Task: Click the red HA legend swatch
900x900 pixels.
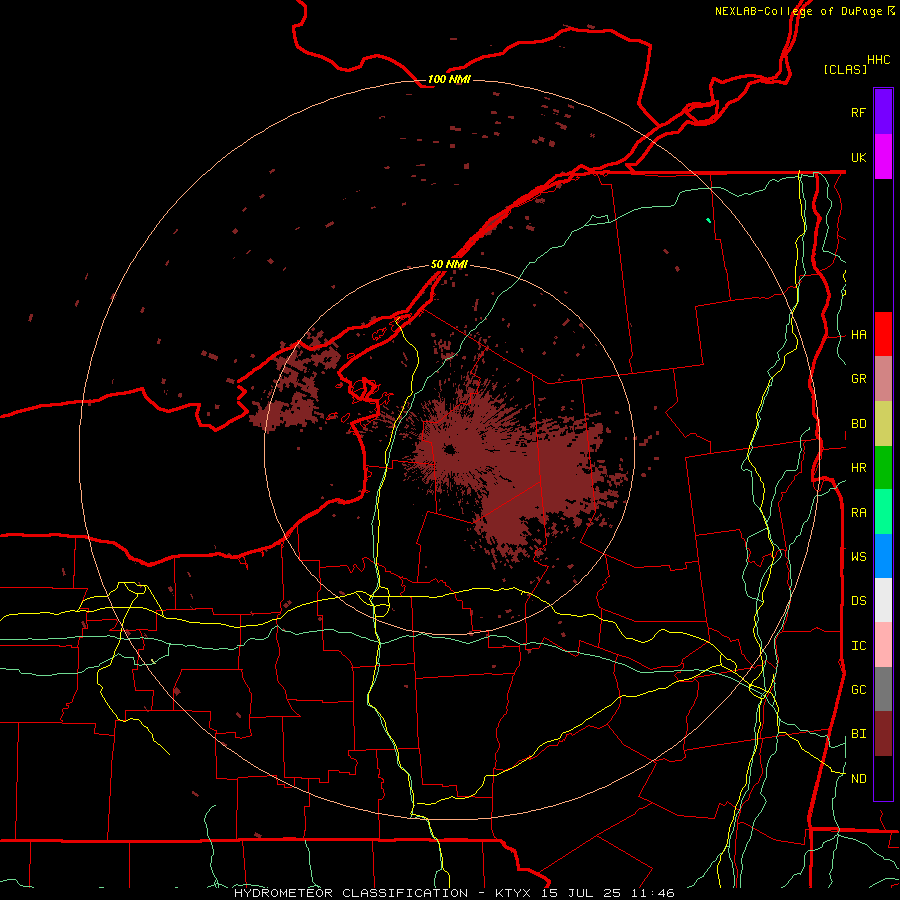Action: pyautogui.click(x=883, y=334)
